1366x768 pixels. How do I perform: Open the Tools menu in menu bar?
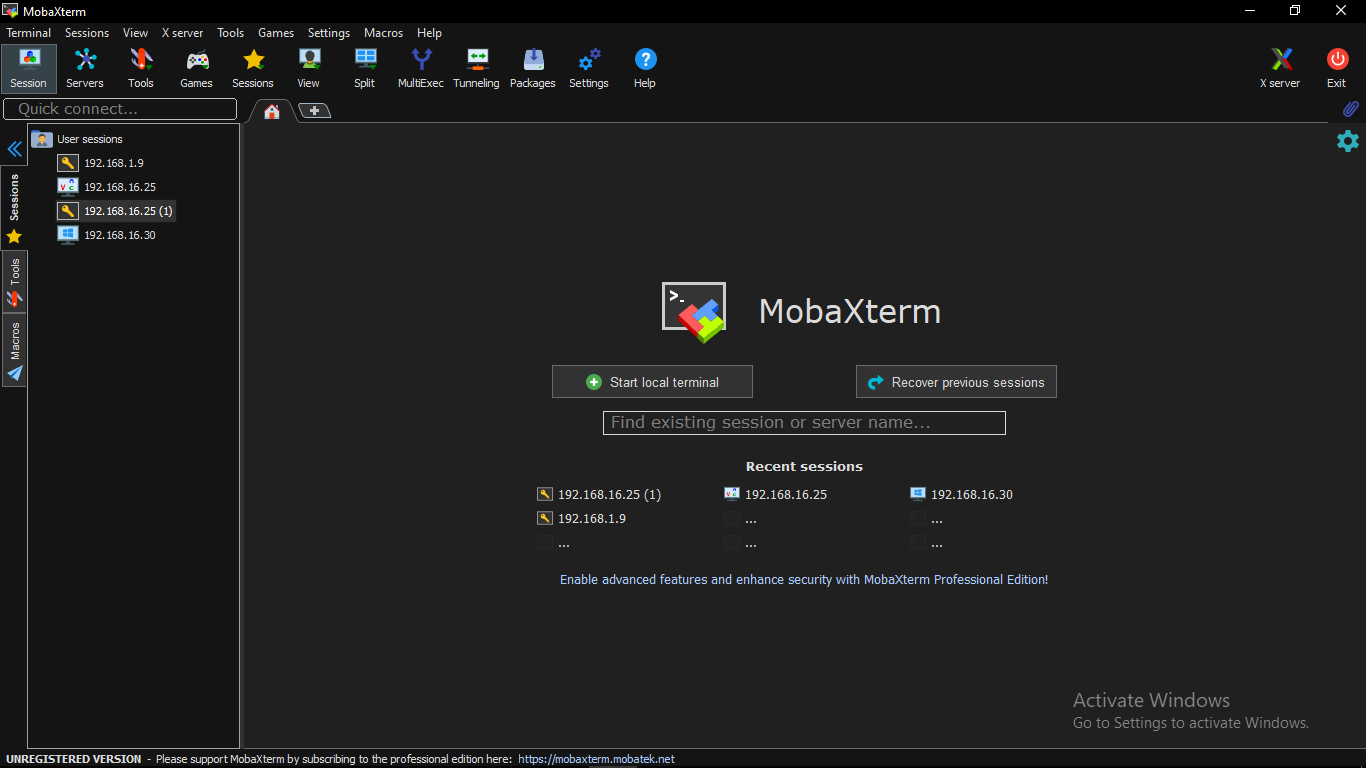tap(230, 33)
